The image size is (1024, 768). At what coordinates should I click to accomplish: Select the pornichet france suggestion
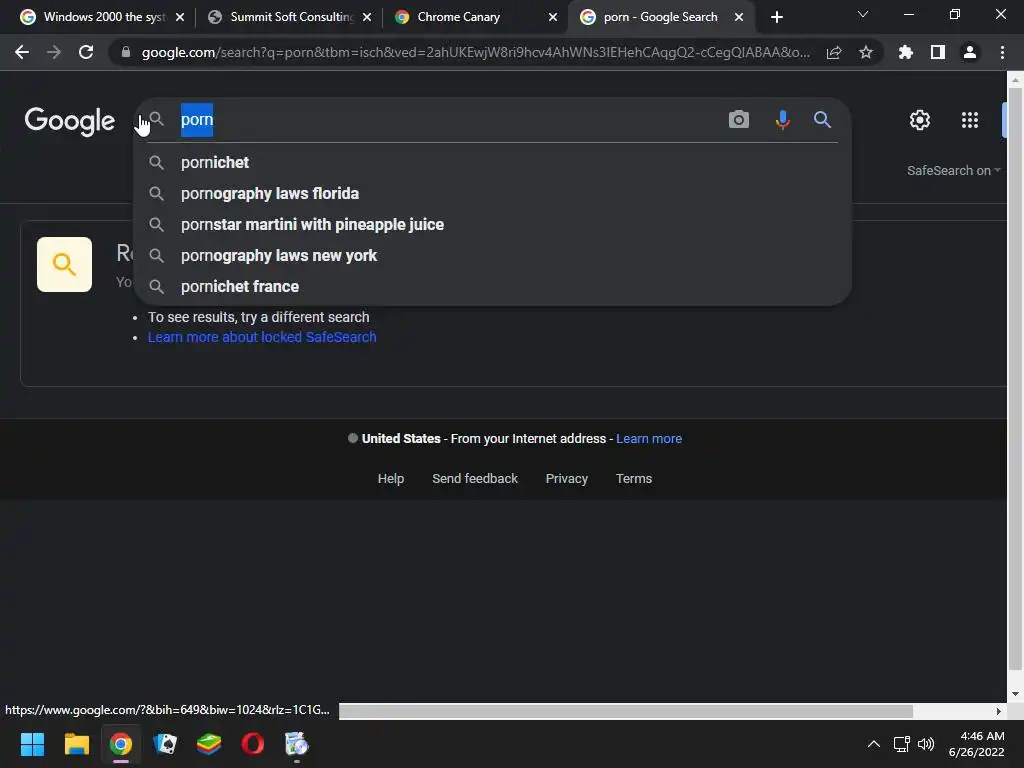pos(493,287)
